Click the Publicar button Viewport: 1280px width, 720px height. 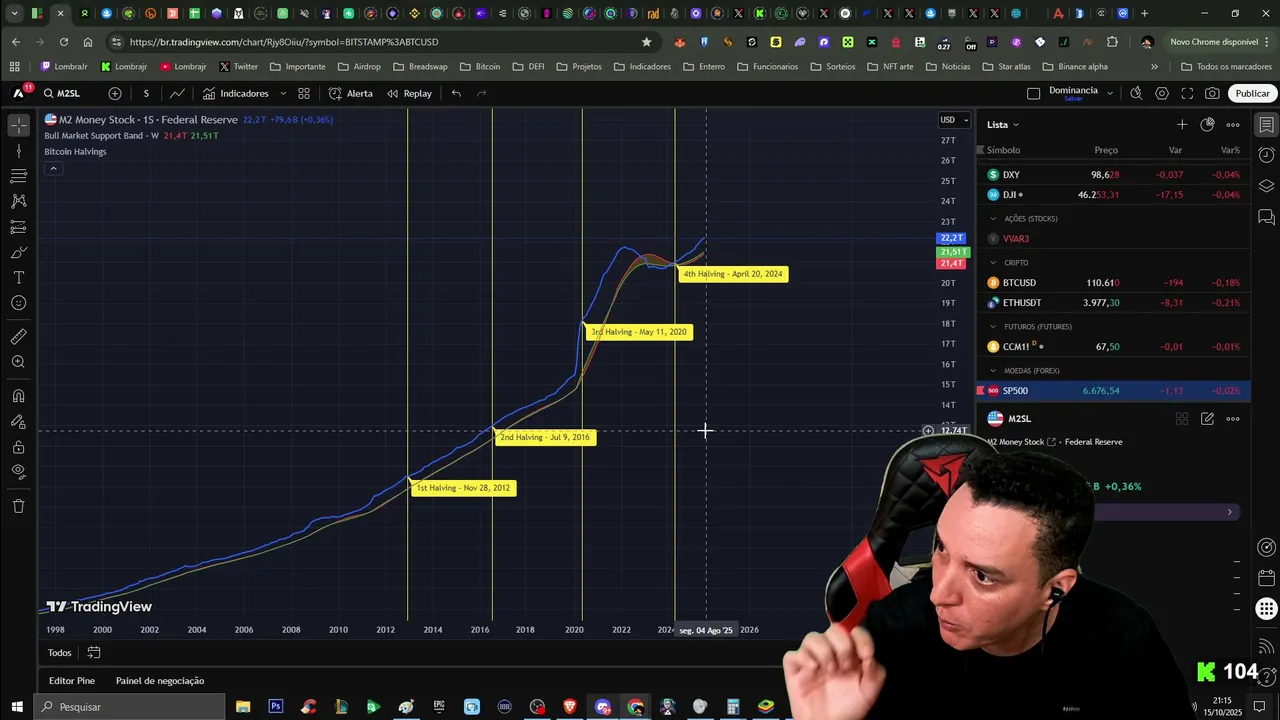[x=1252, y=93]
